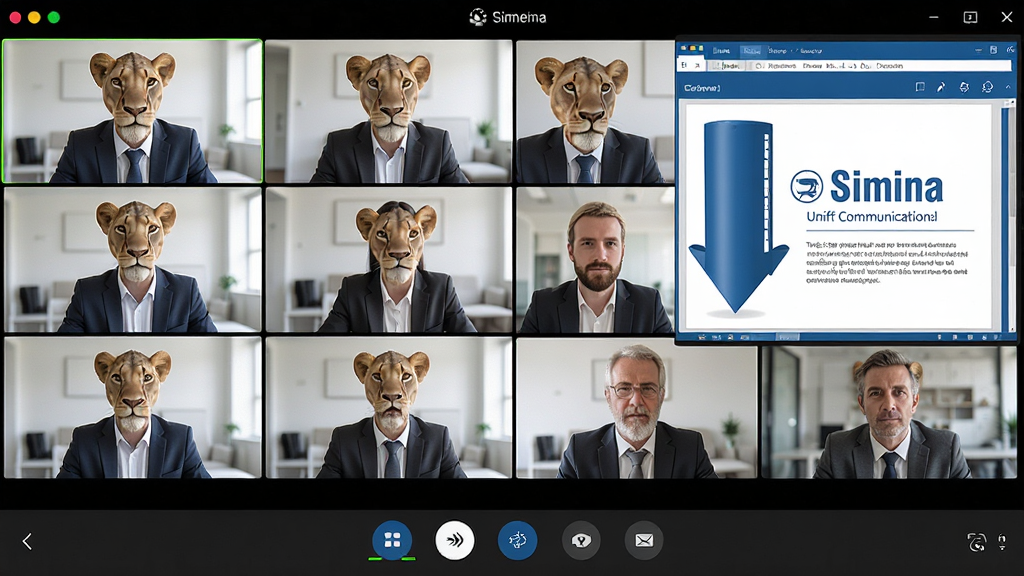Click the back chevron at bottom left

[27, 541]
